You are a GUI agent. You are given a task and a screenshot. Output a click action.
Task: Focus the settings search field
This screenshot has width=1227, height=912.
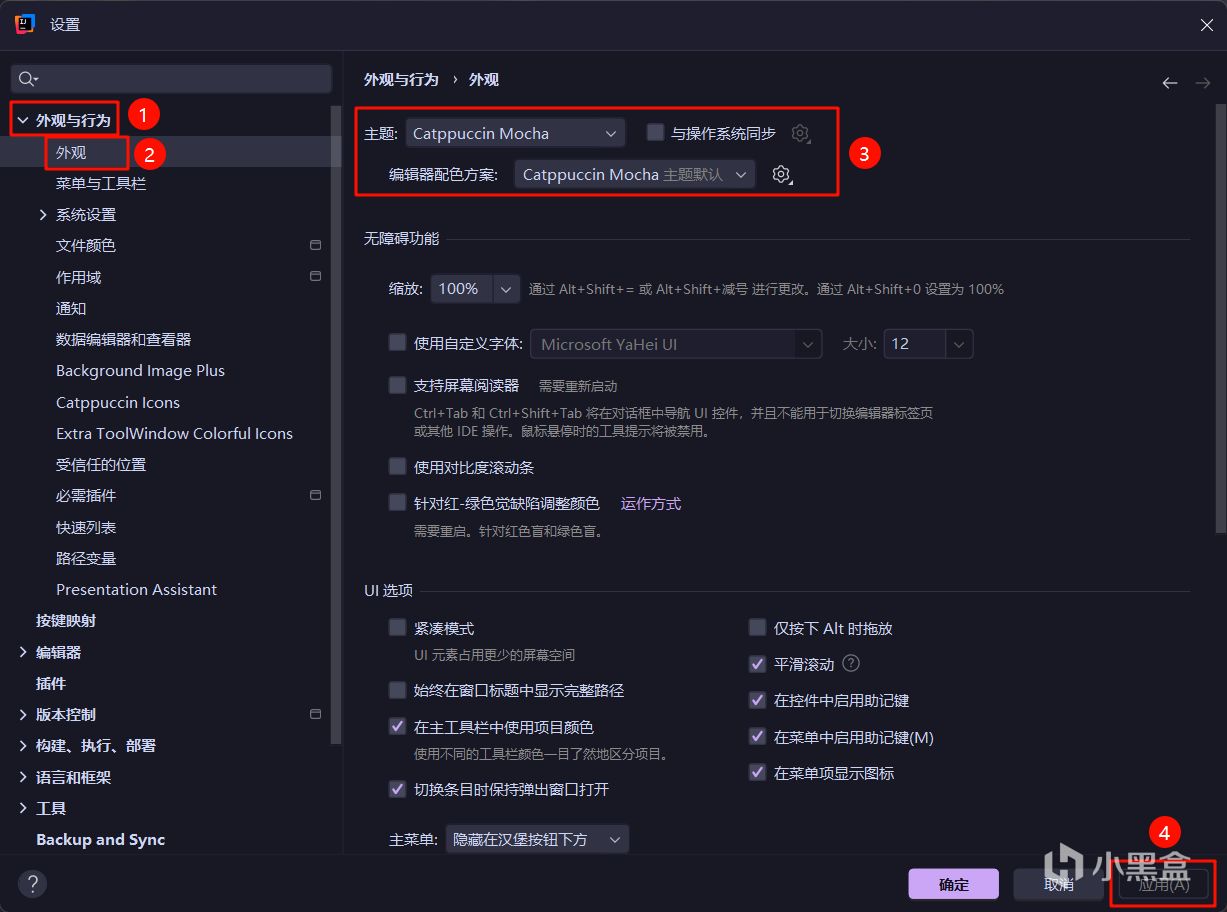(x=171, y=79)
